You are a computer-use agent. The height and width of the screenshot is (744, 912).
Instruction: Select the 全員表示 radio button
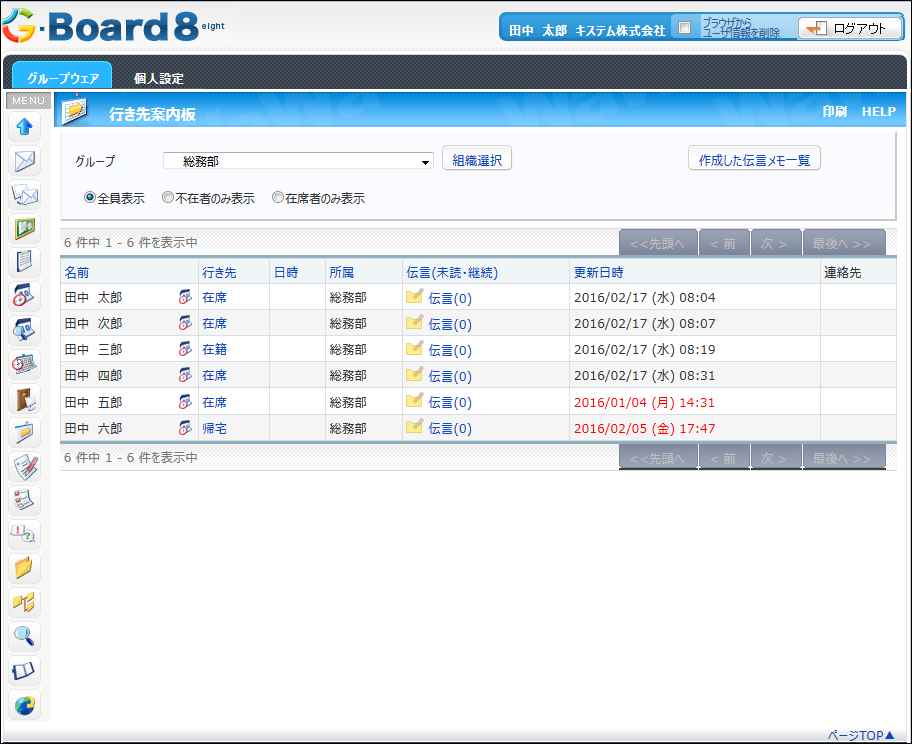coord(90,198)
